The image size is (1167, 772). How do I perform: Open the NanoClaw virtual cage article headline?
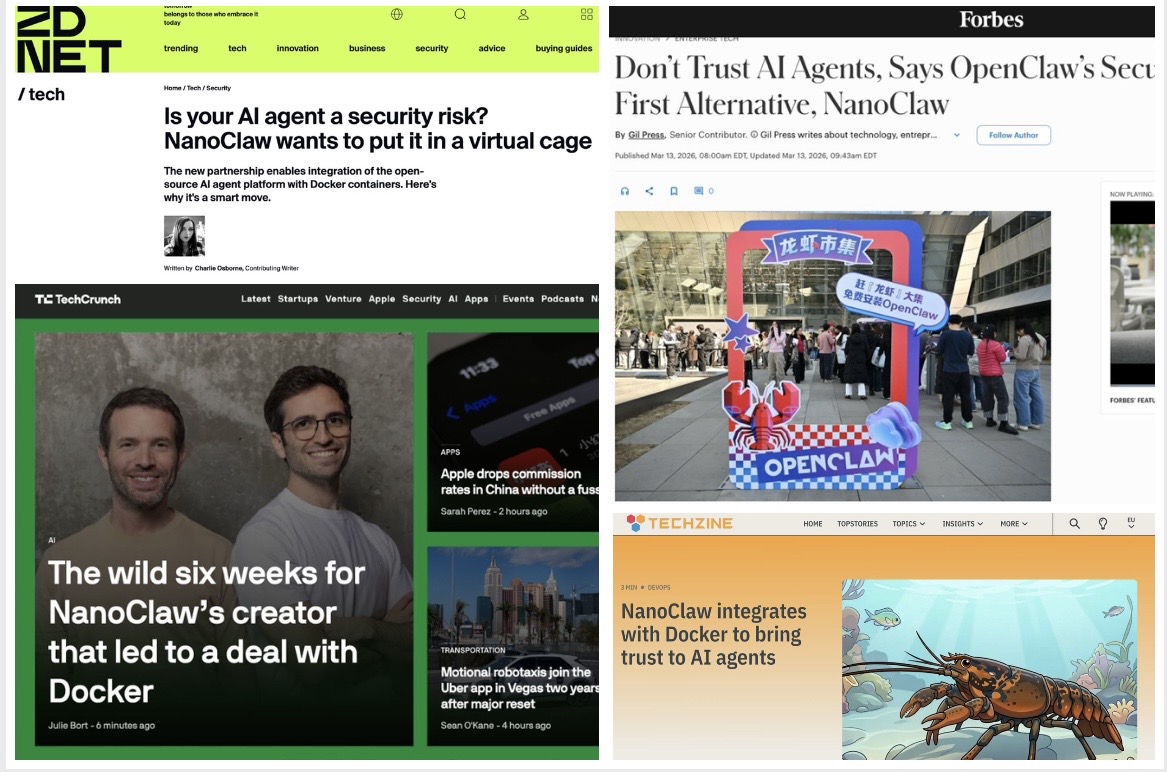coord(378,128)
